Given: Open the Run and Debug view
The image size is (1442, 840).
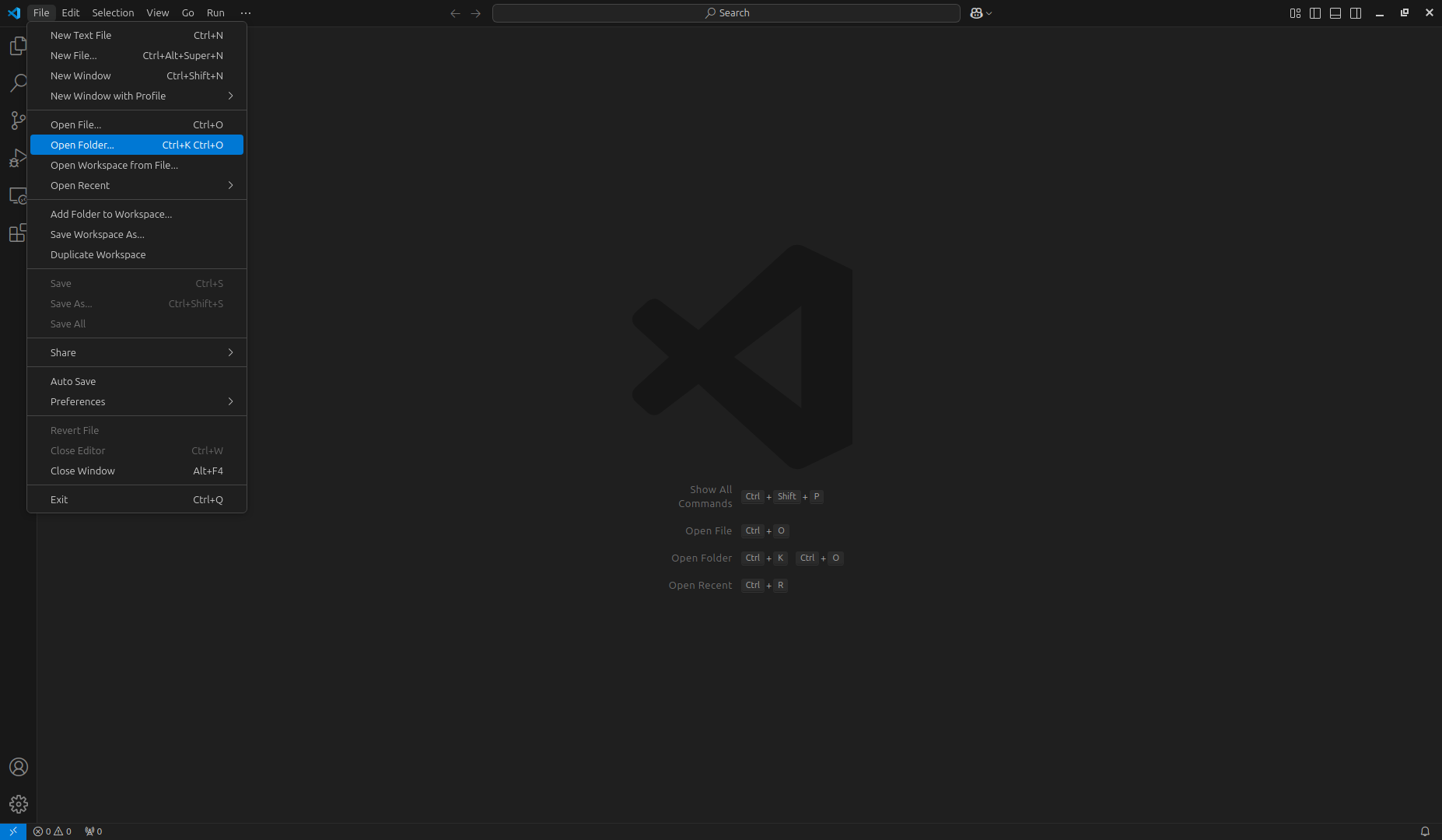Looking at the screenshot, I should coord(18,158).
